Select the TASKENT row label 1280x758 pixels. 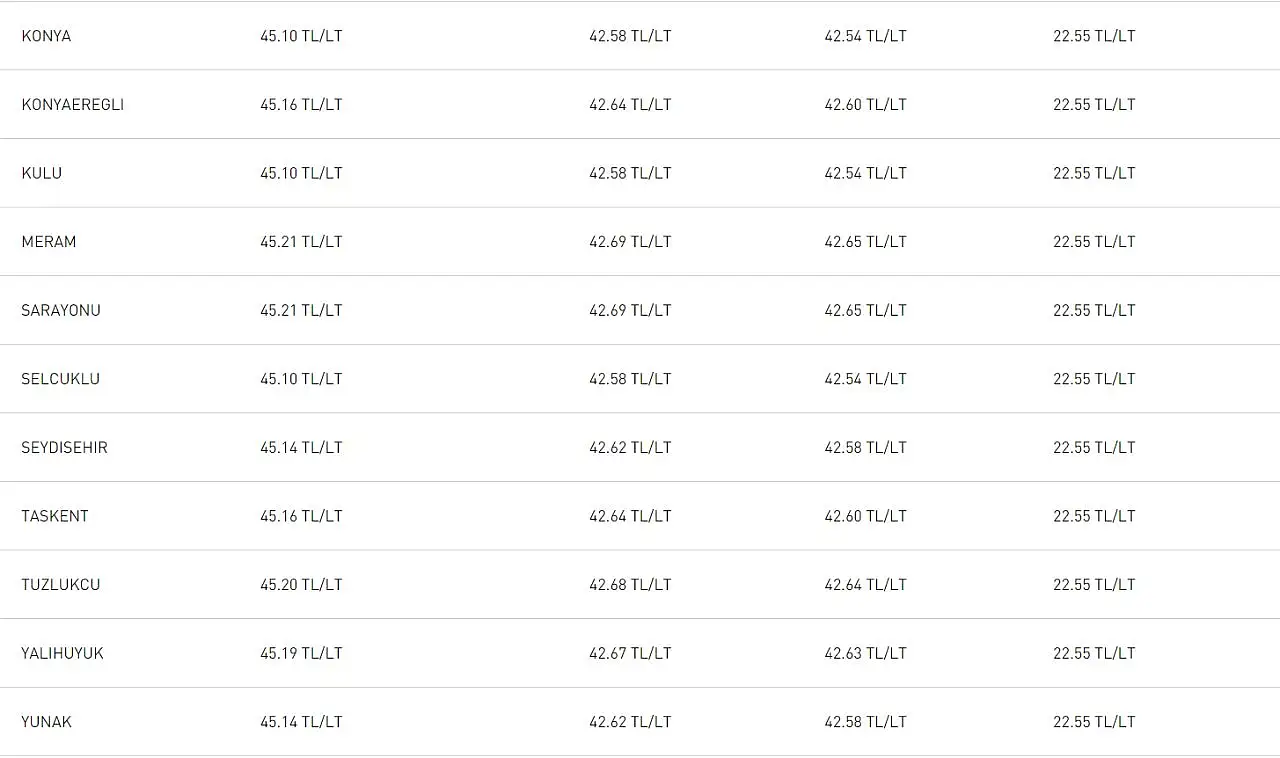coord(54,516)
